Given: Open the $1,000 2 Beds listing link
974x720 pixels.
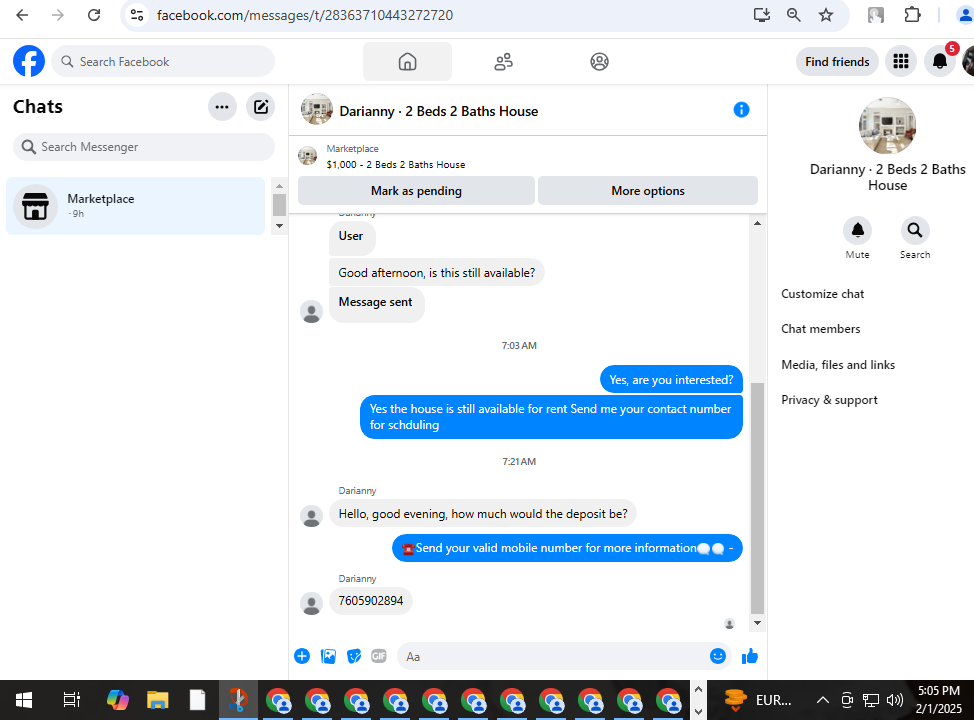Looking at the screenshot, I should tap(396, 165).
